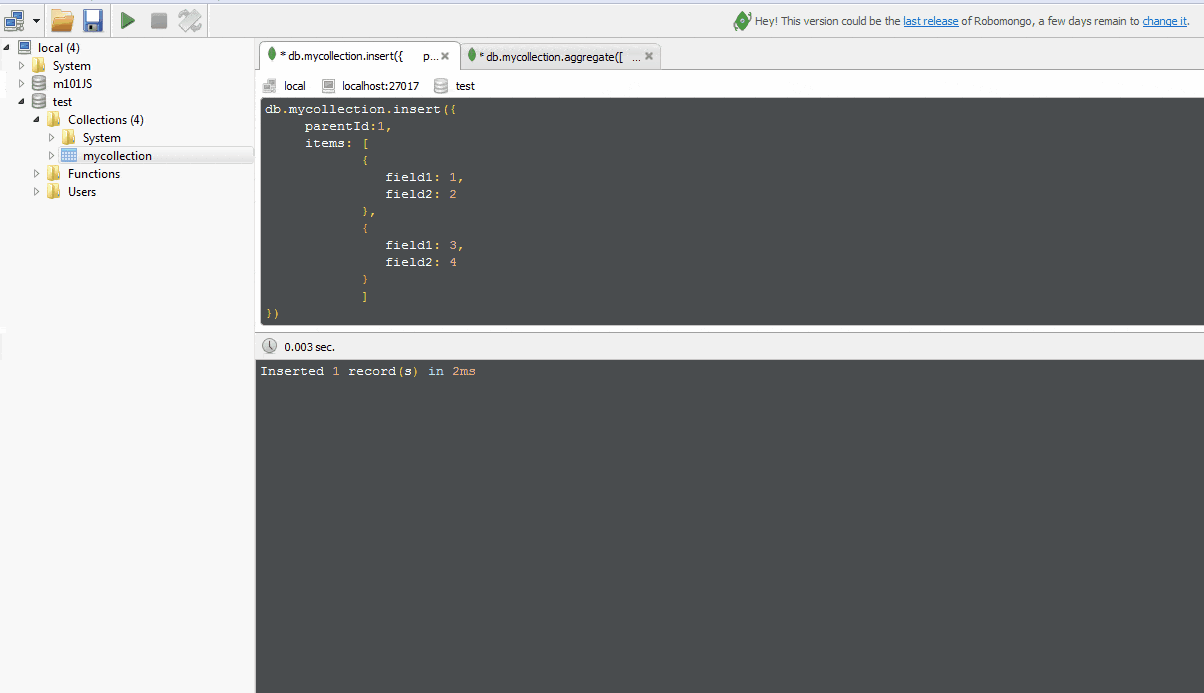The height and width of the screenshot is (693, 1204).
Task: Expand the mycollection tree arrow
Action: pyautogui.click(x=52, y=155)
